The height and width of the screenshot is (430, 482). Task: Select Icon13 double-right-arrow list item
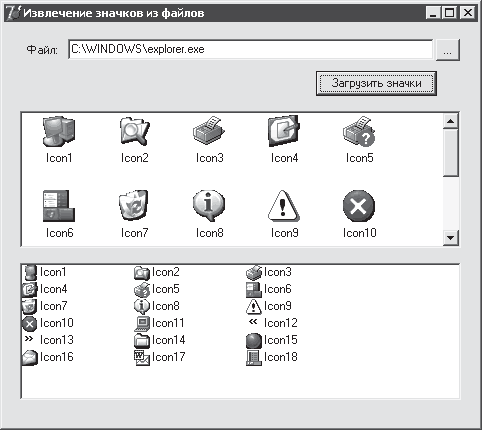coord(48,340)
